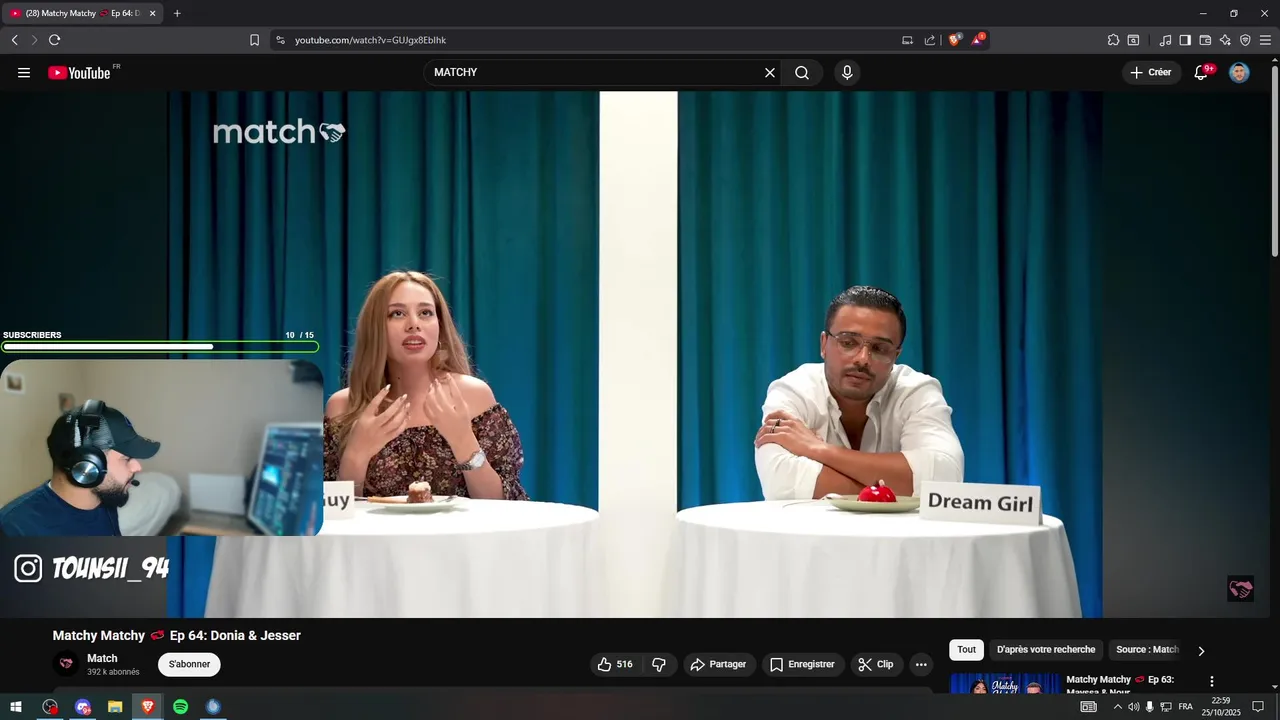The width and height of the screenshot is (1280, 720).
Task: Open browser extensions puzzle icon
Action: [x=1113, y=40]
